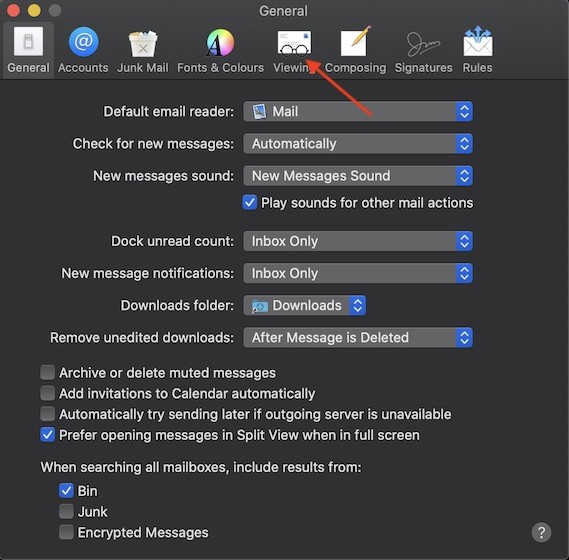The width and height of the screenshot is (569, 560).
Task: Click the help question mark button
Action: point(541,532)
